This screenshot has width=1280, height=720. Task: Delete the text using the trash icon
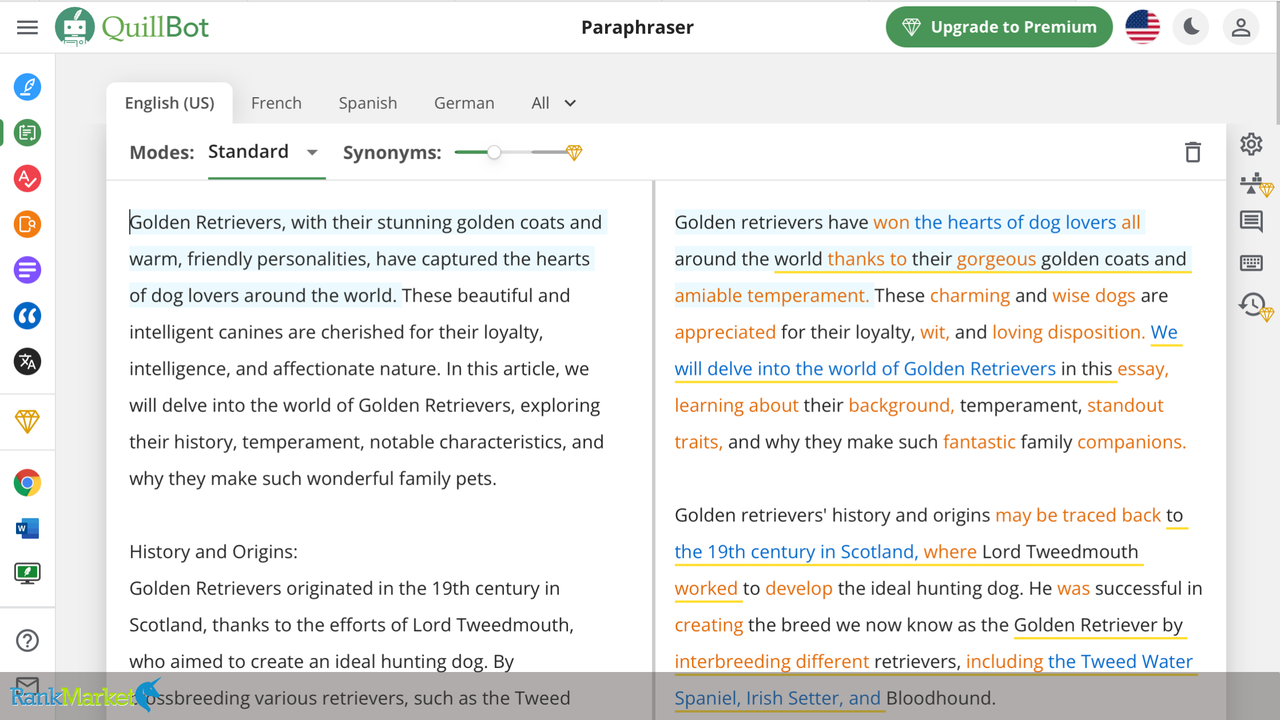(1192, 152)
